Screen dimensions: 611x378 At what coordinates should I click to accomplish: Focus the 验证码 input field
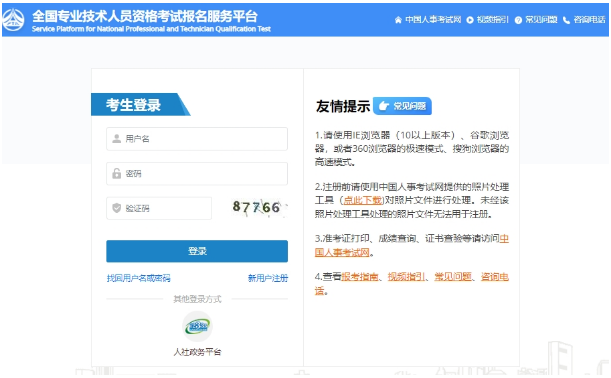159,208
